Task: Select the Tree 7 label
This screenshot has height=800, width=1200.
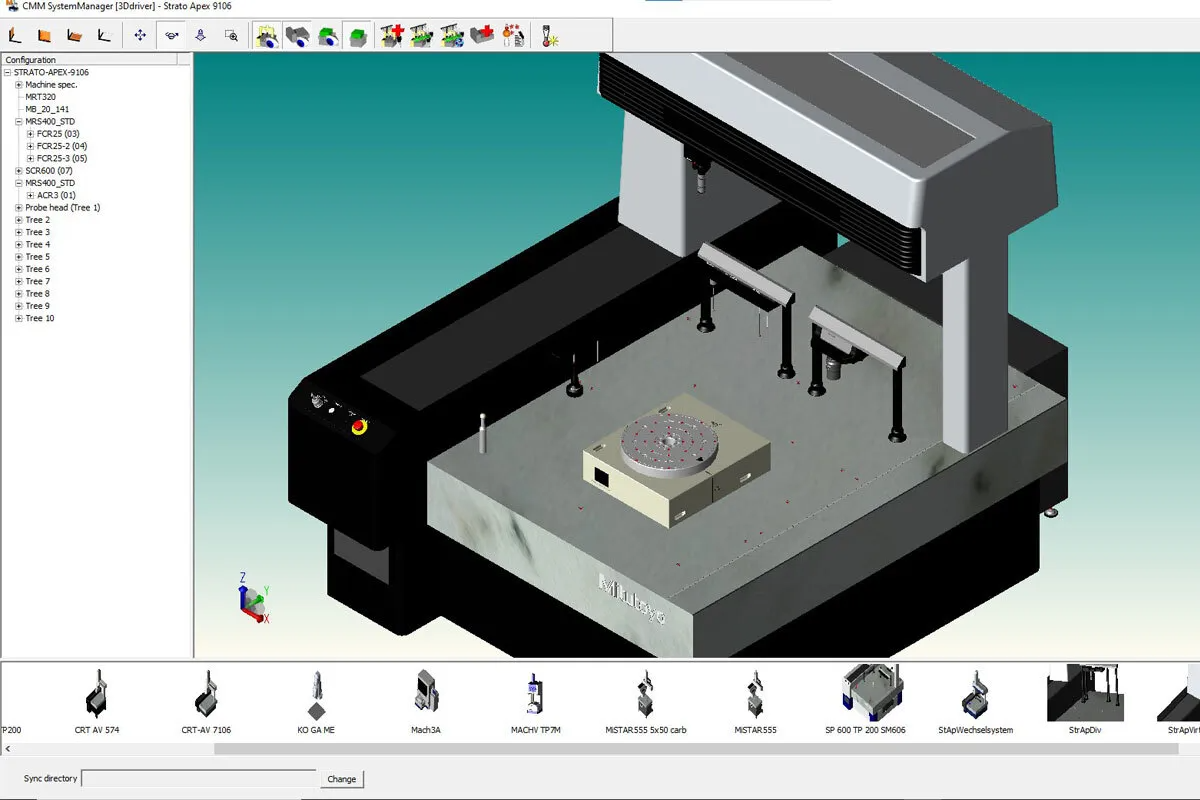Action: [37, 281]
